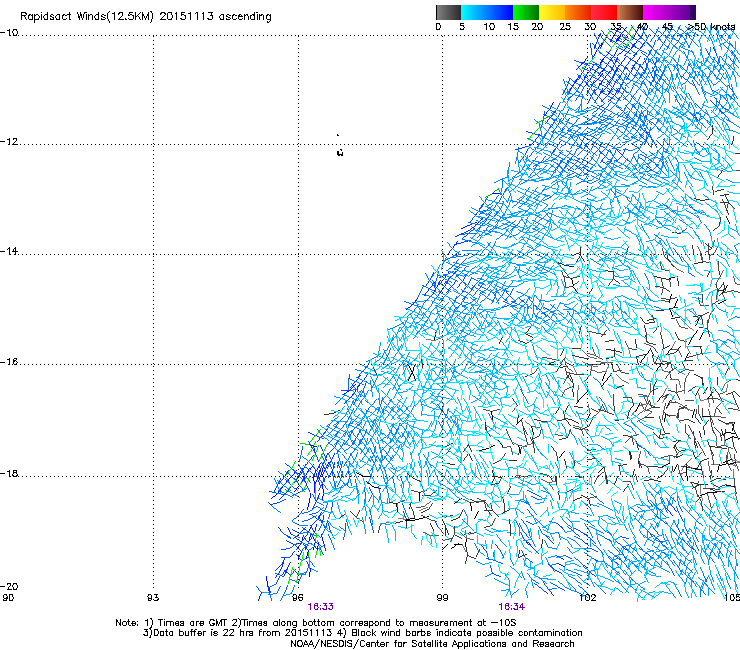Click the '90' longitude axis label
This screenshot has height=650, width=740.
point(8,598)
